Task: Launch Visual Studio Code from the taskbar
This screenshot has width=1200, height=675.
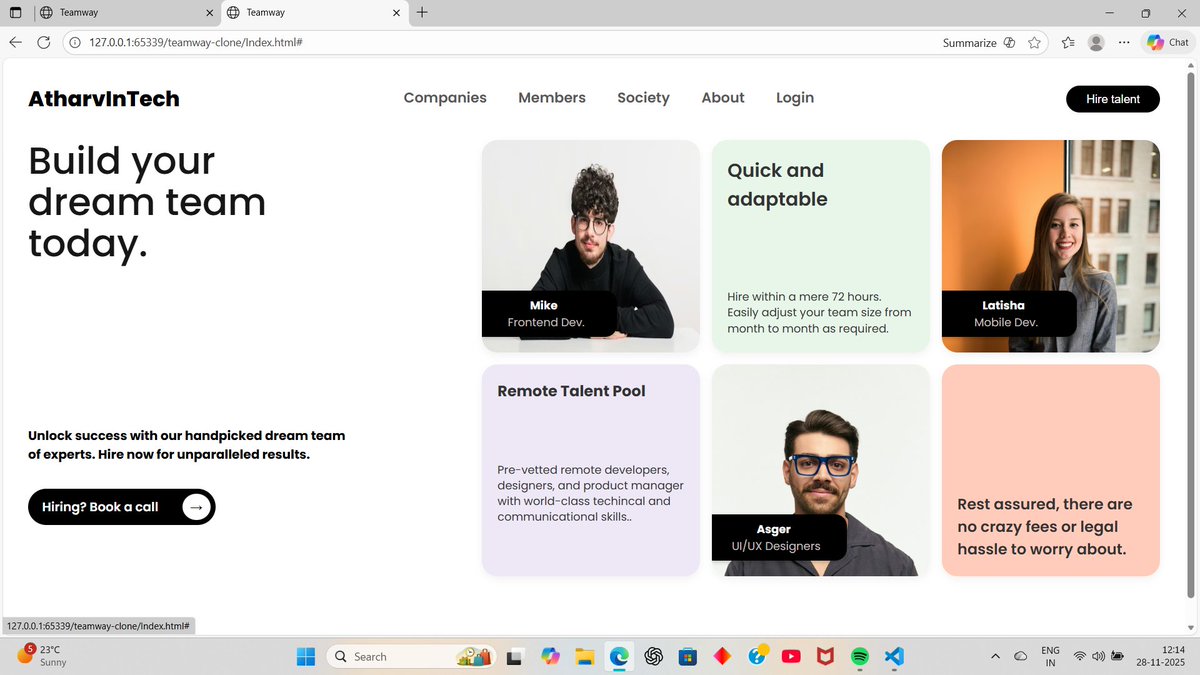Action: (x=893, y=656)
